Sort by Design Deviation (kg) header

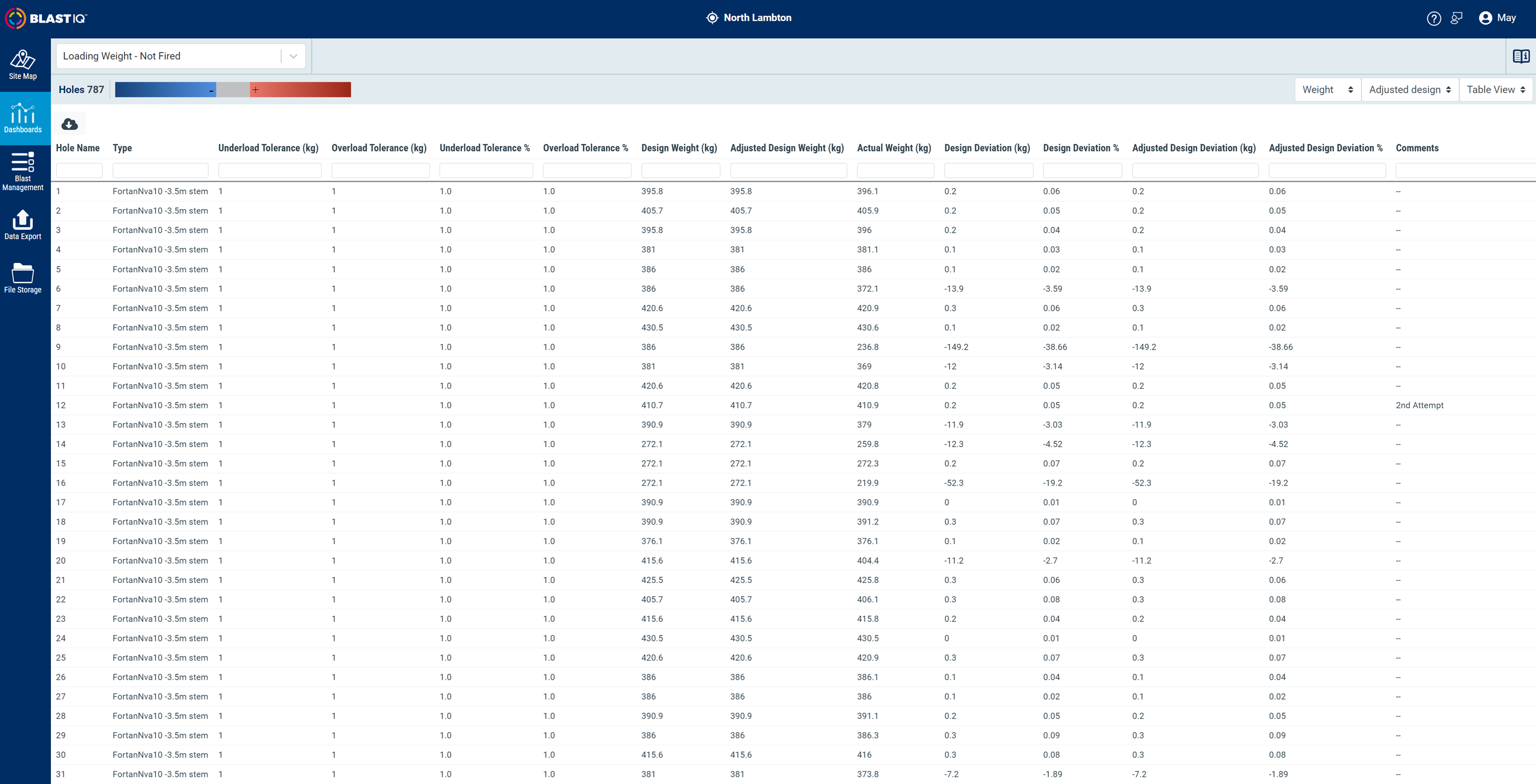click(x=988, y=148)
